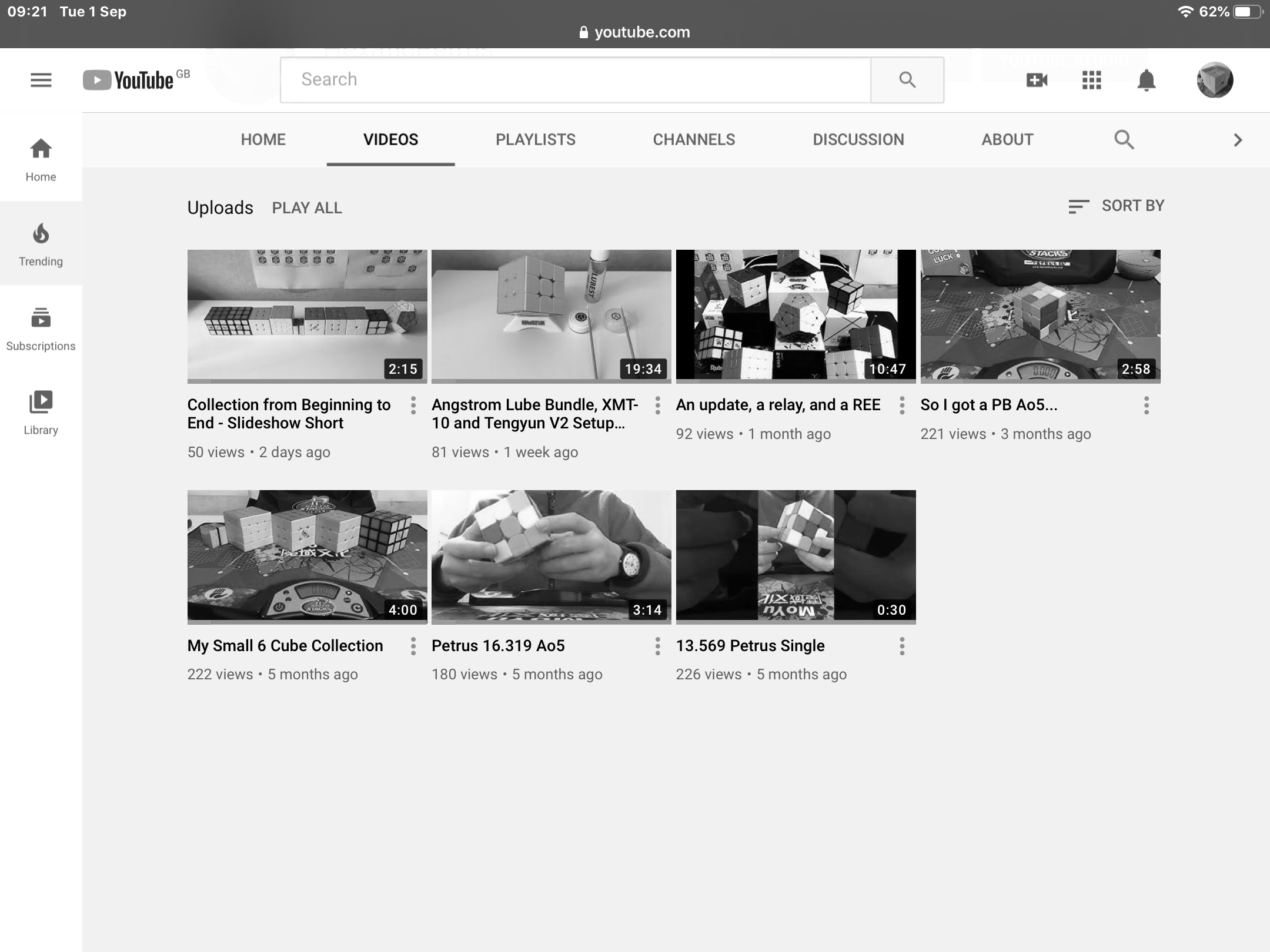Open options for Collection from Beginning video

click(413, 405)
